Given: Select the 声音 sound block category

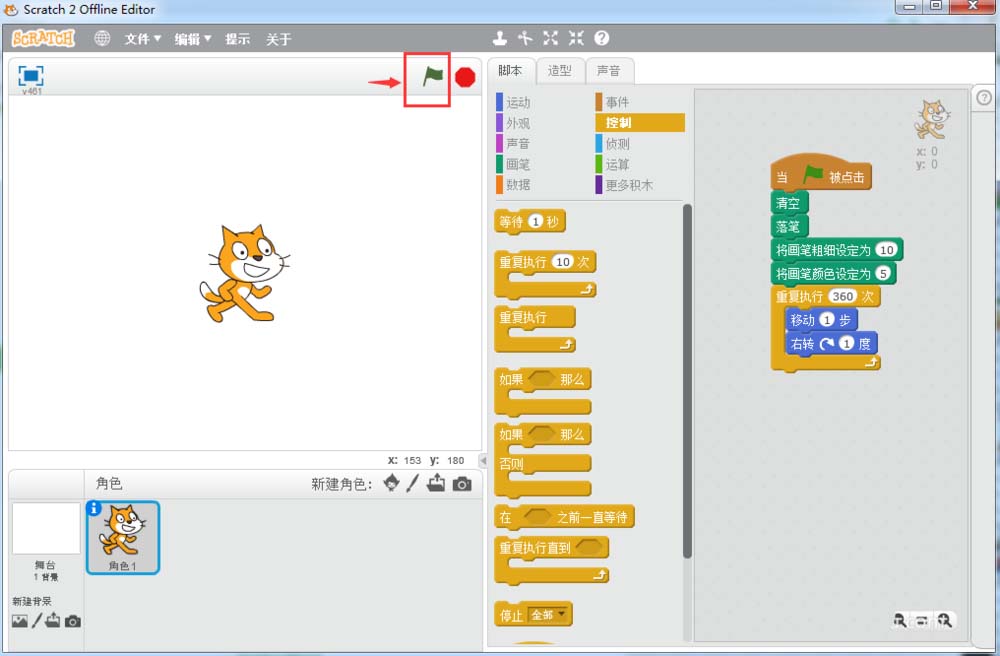Looking at the screenshot, I should pos(514,143).
